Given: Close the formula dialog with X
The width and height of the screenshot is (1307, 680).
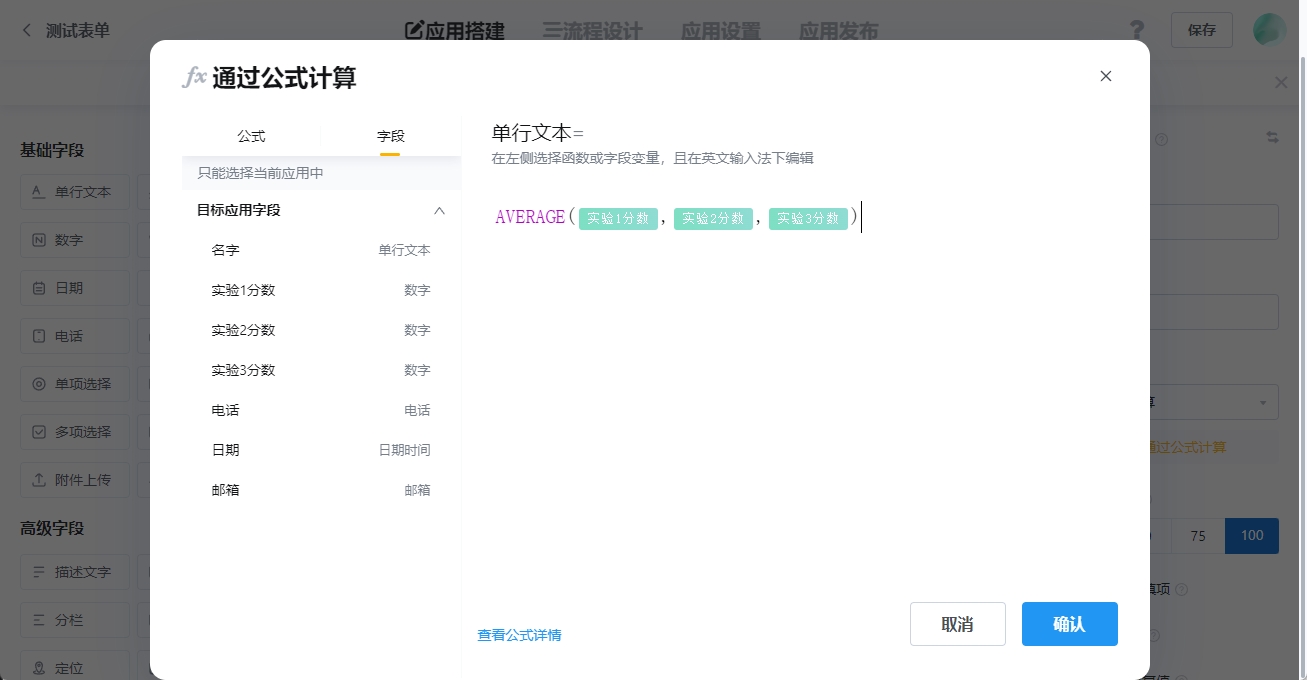Looking at the screenshot, I should coord(1105,76).
